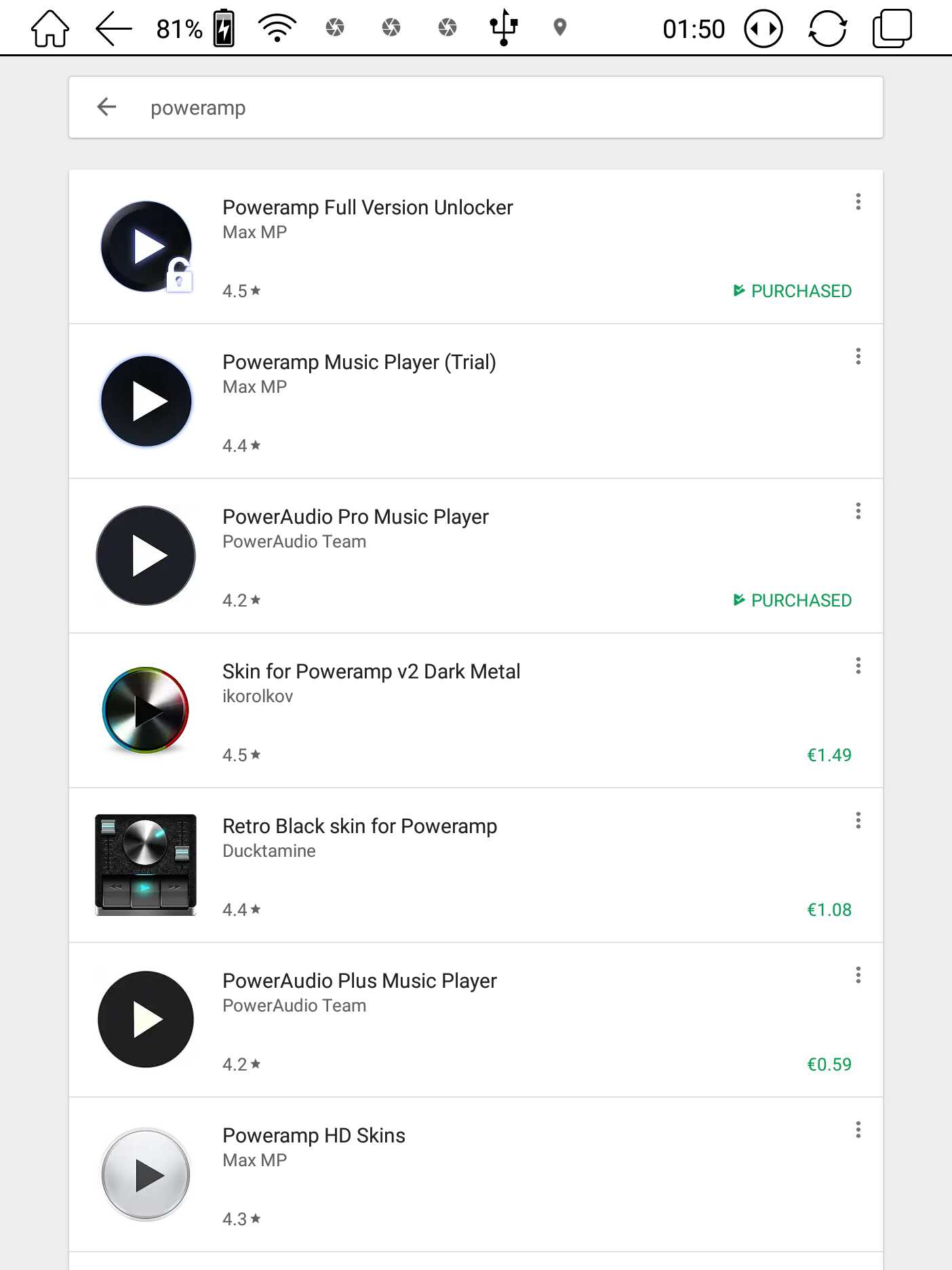Show more options for Dark Metal skin

[x=858, y=666]
